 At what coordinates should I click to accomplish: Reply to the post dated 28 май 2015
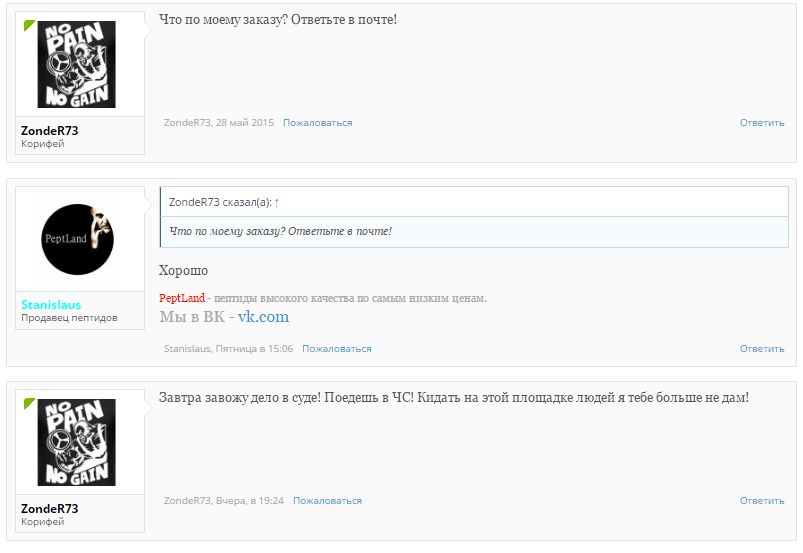[762, 123]
